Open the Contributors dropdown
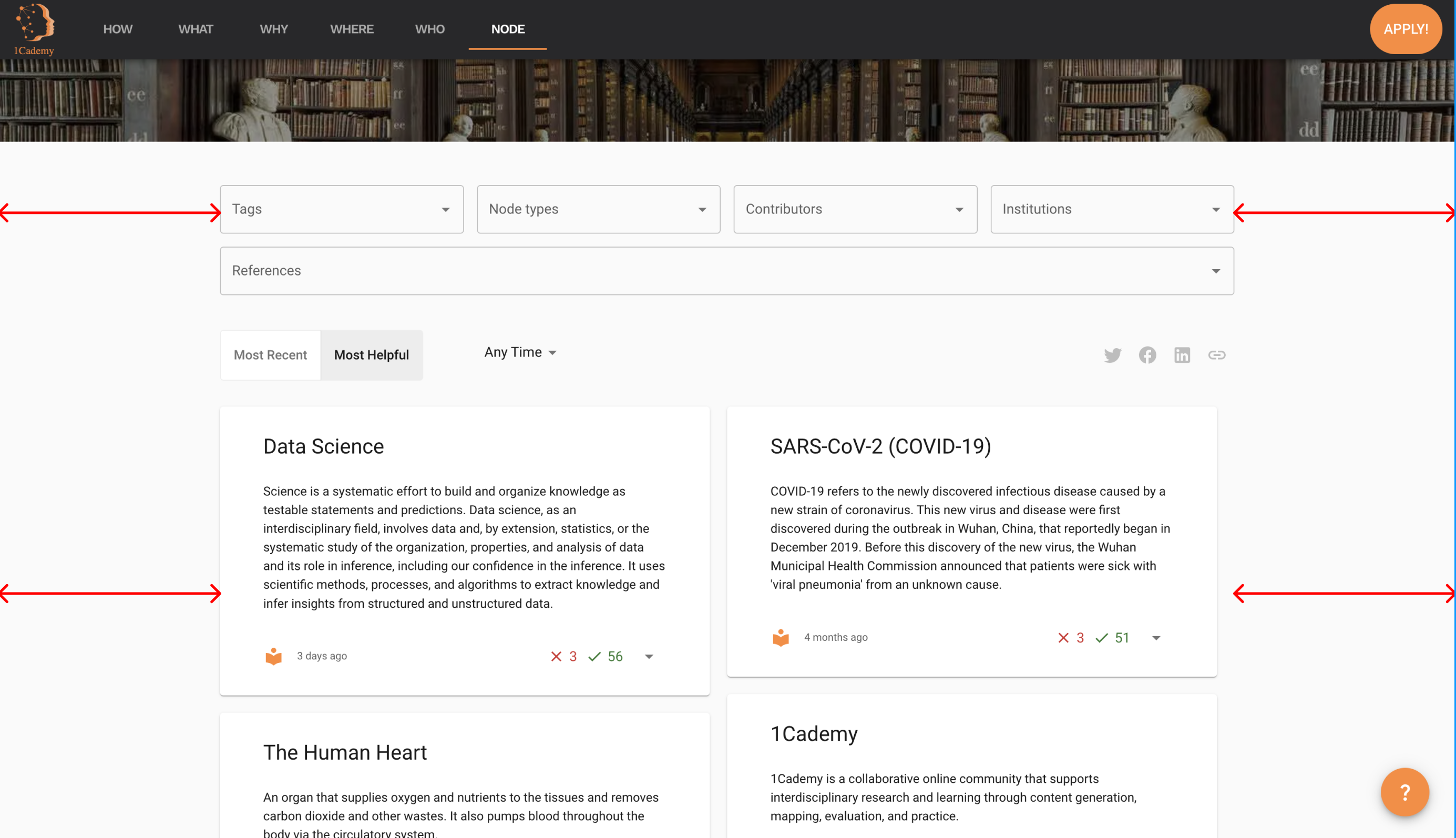 point(855,209)
